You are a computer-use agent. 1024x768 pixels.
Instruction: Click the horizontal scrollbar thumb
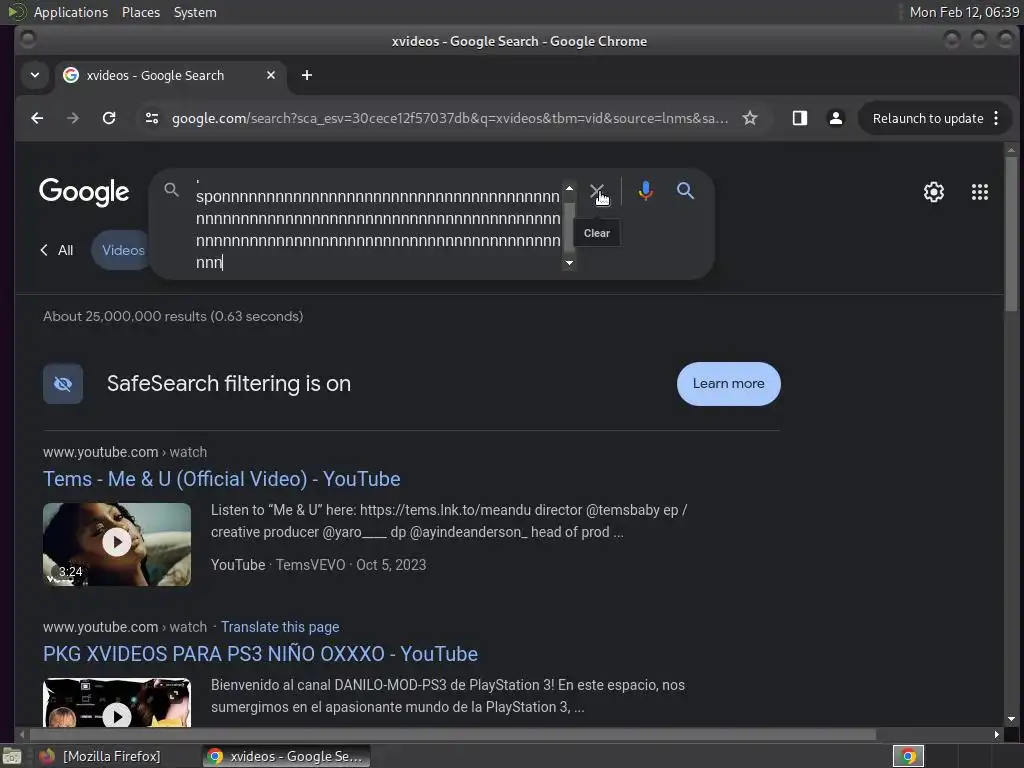(x=451, y=735)
